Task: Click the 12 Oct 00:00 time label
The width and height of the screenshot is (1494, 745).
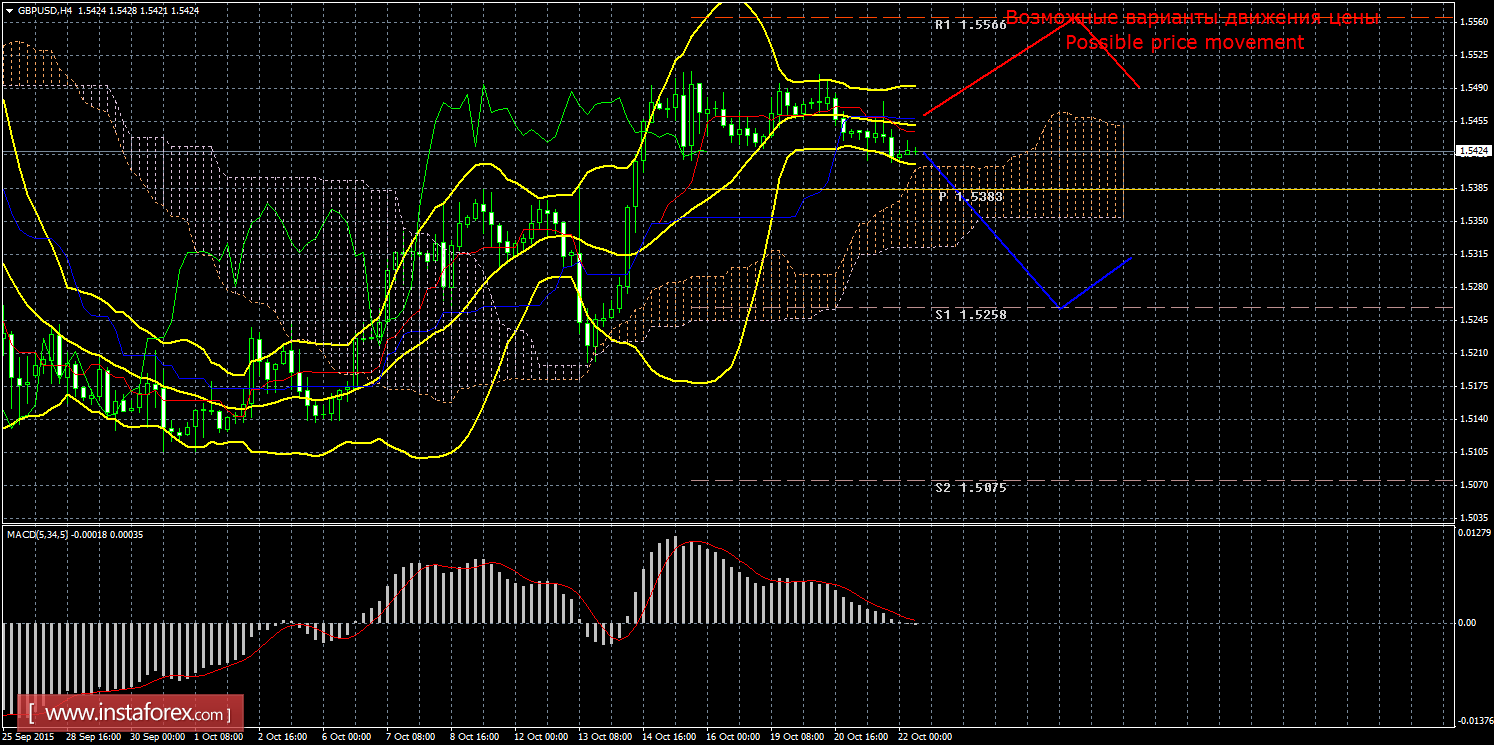Action: click(539, 737)
